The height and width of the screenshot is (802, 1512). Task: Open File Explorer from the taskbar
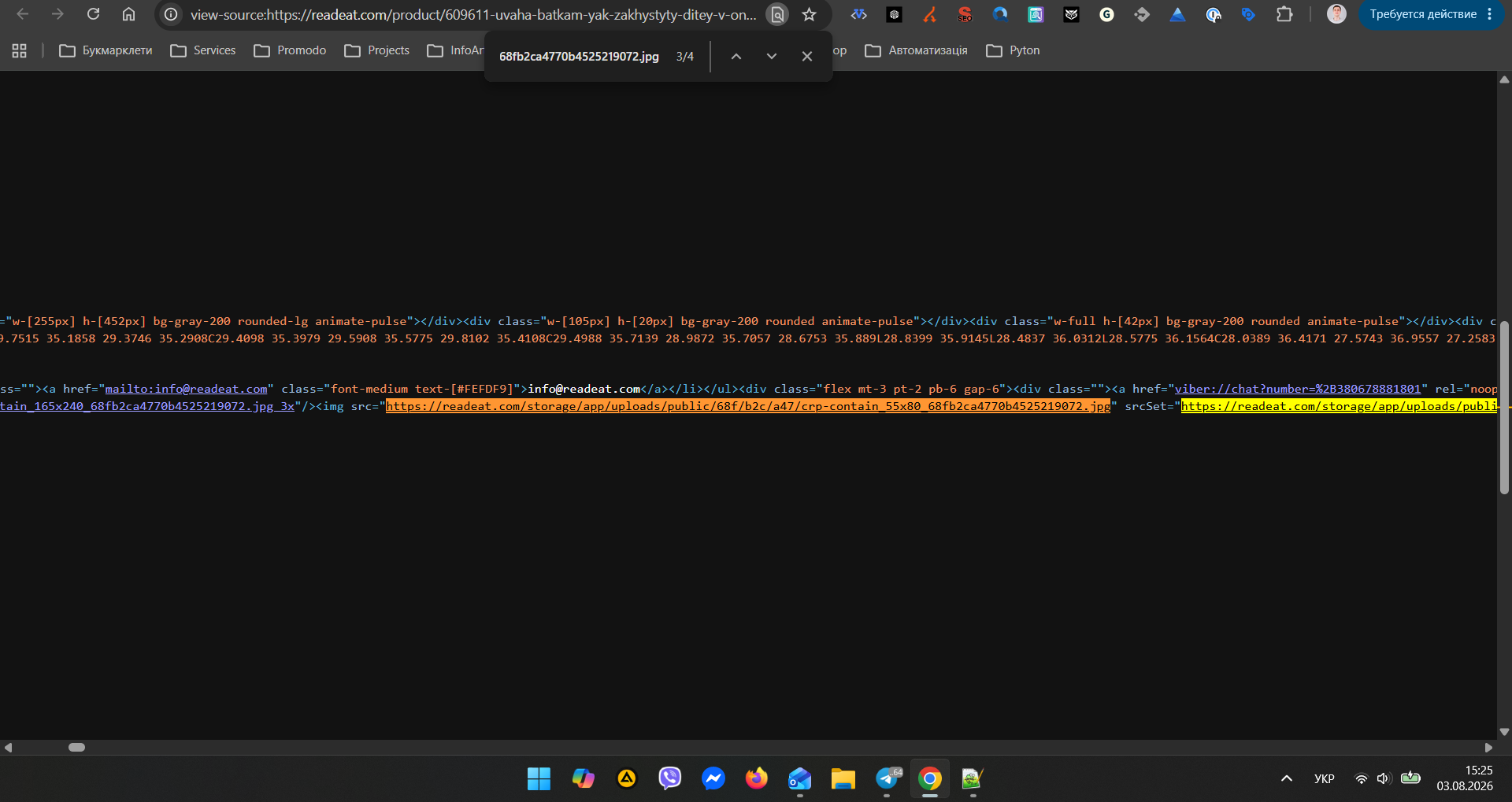coord(843,778)
